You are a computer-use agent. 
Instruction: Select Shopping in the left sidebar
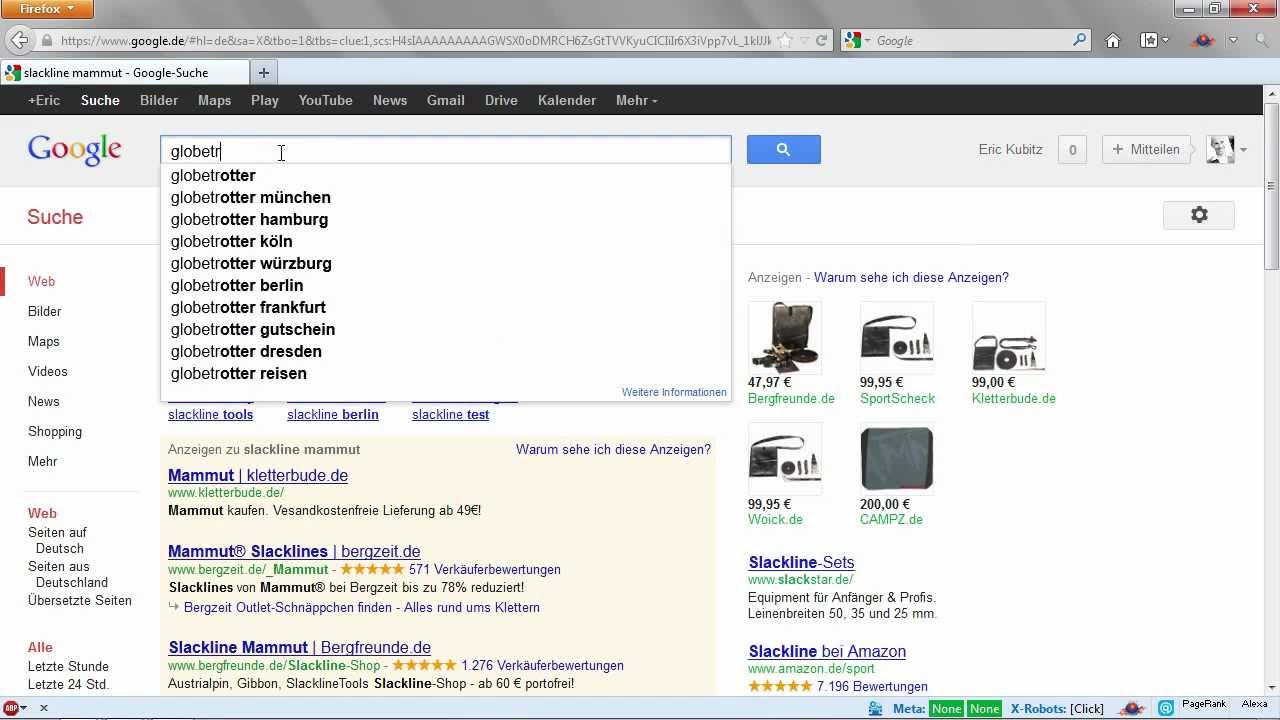[x=55, y=431]
